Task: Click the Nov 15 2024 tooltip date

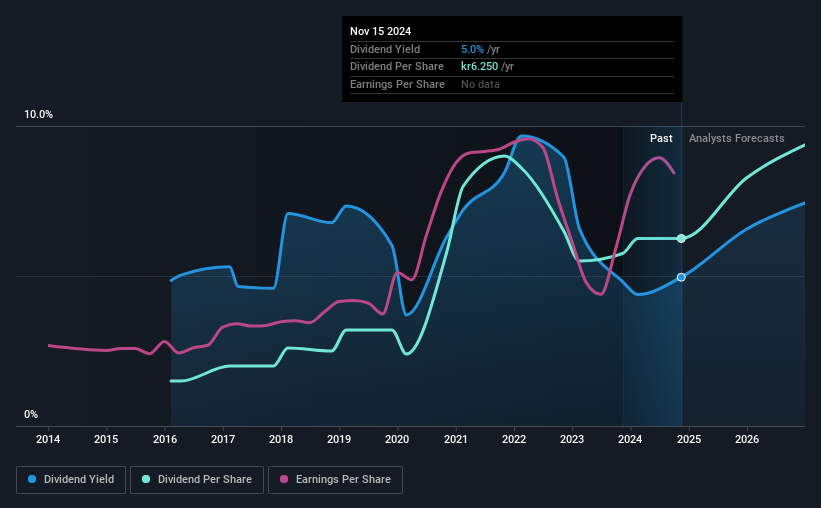Action: tap(380, 31)
